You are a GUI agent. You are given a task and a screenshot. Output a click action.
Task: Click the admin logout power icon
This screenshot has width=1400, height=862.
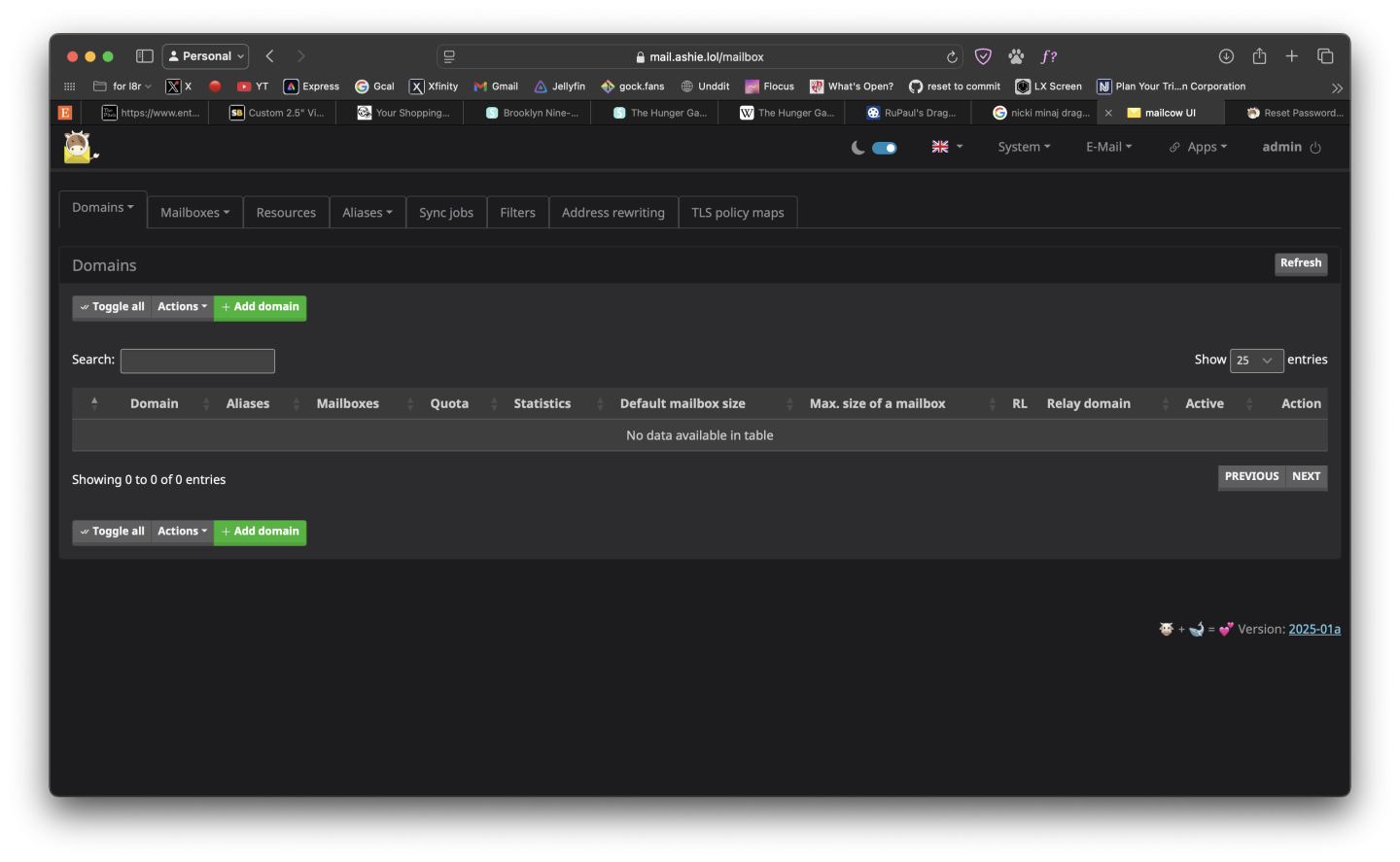tap(1315, 148)
